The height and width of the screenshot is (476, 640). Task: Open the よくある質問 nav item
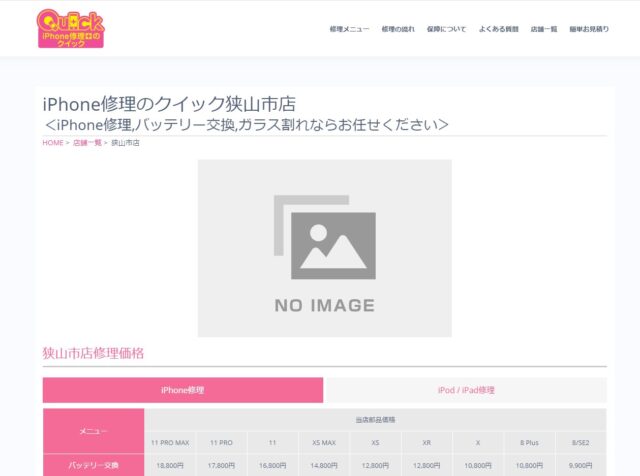tap(499, 29)
